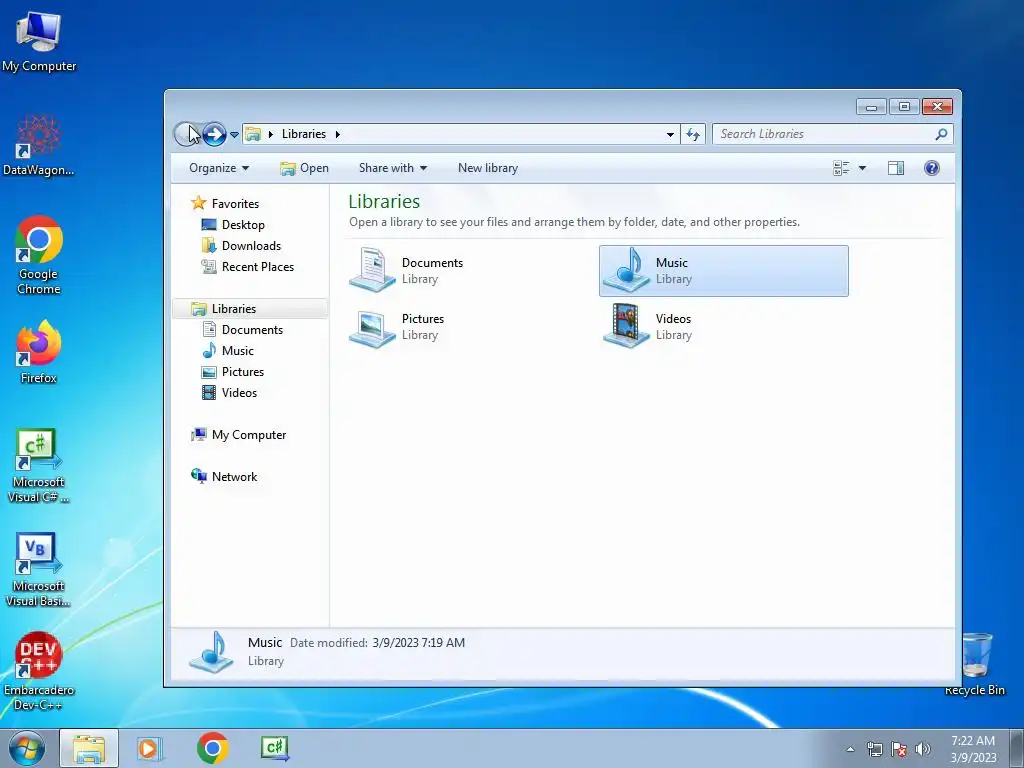Click the Firefox desktop shortcut
Screen dimensions: 1024x768
point(39,353)
